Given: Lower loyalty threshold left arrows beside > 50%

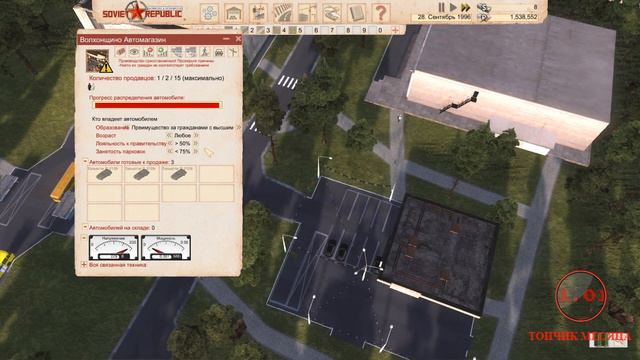Looking at the screenshot, I should point(170,143).
